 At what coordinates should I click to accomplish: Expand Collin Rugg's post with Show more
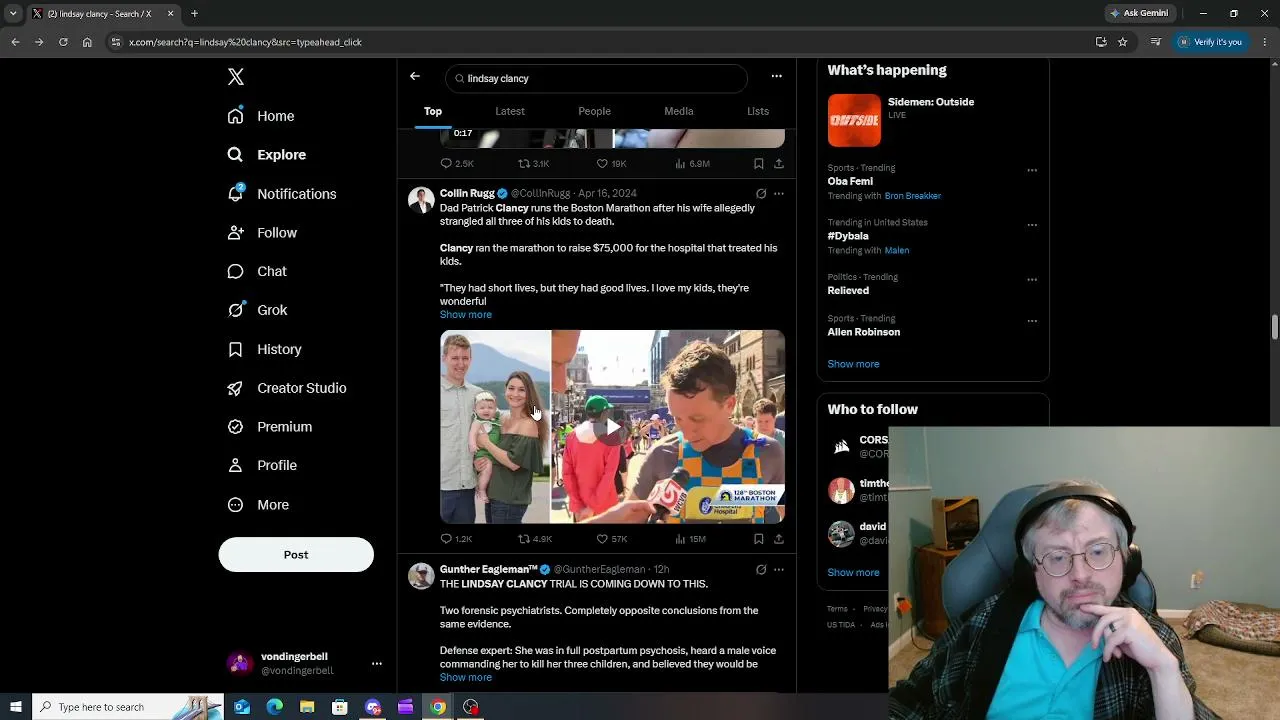click(x=466, y=315)
